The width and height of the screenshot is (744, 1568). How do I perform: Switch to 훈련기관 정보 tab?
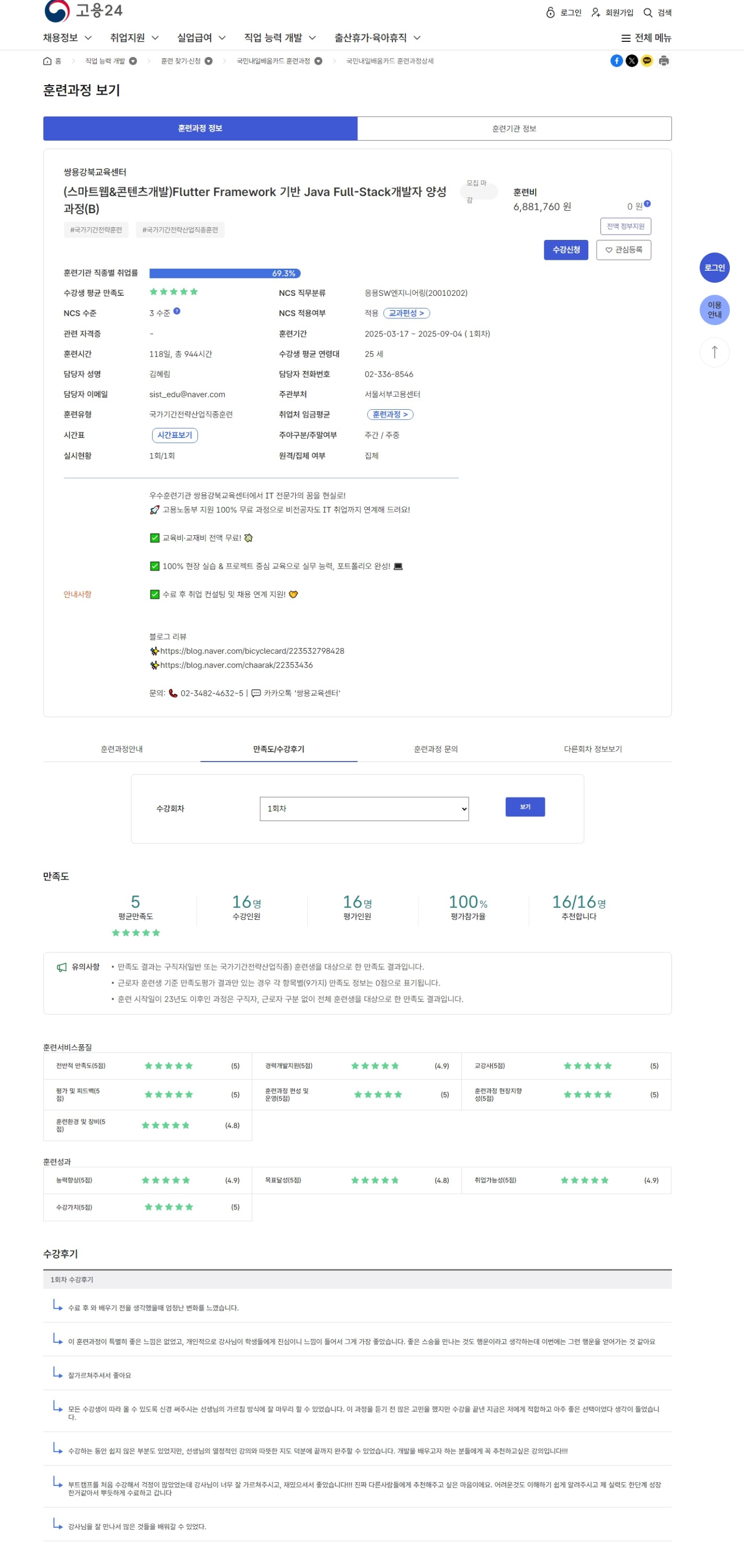pos(514,129)
